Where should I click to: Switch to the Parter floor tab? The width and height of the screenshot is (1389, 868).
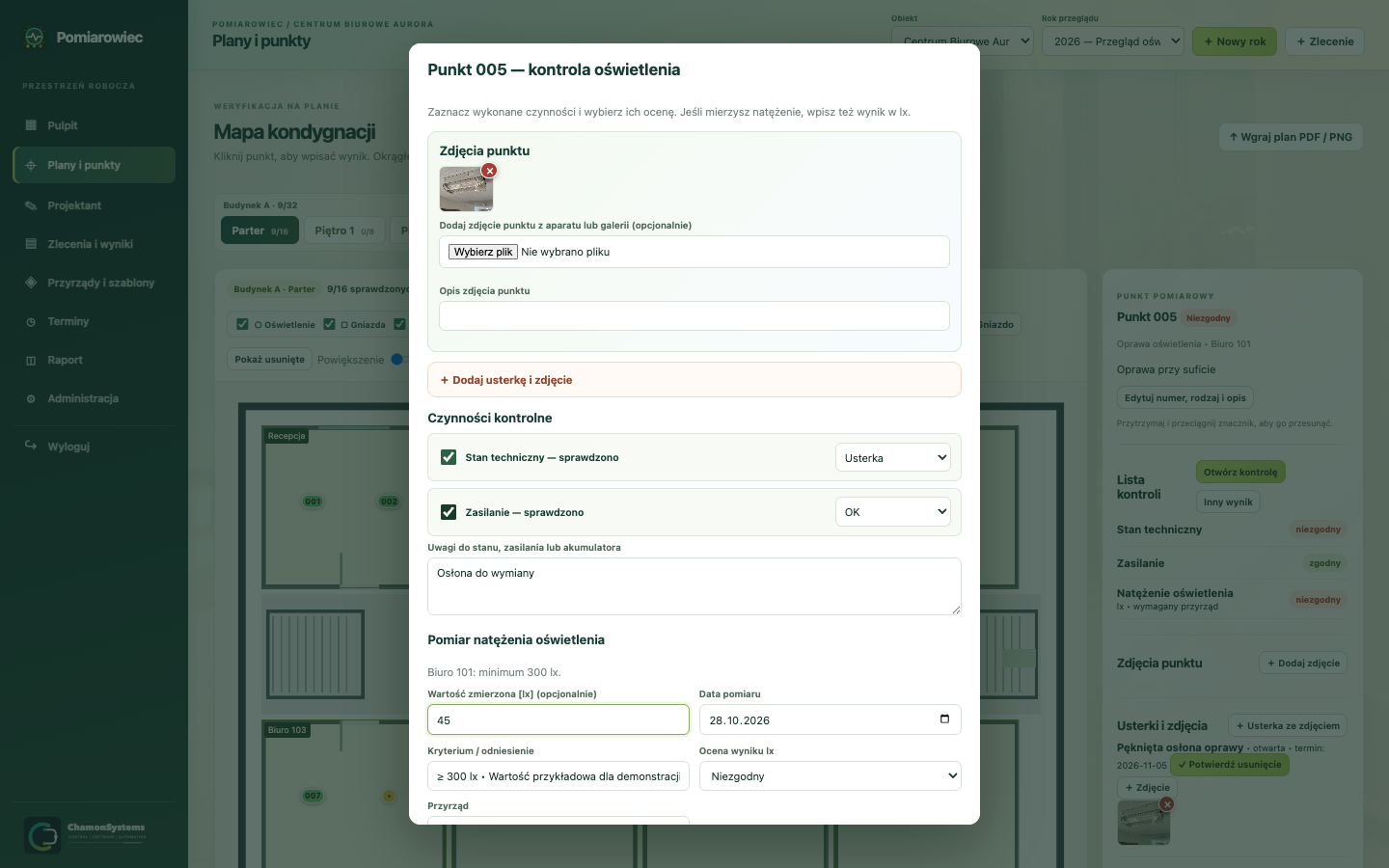tap(259, 231)
